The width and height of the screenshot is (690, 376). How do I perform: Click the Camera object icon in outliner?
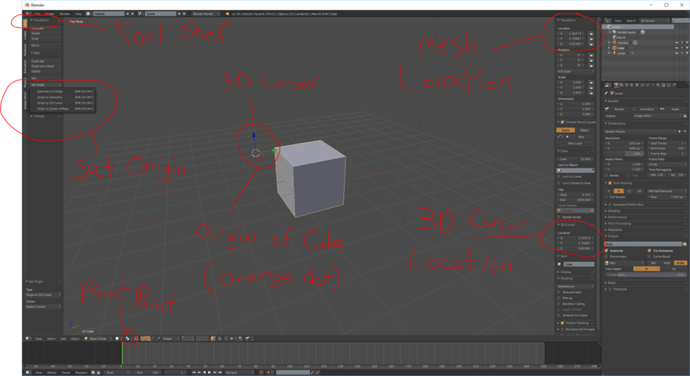click(615, 43)
